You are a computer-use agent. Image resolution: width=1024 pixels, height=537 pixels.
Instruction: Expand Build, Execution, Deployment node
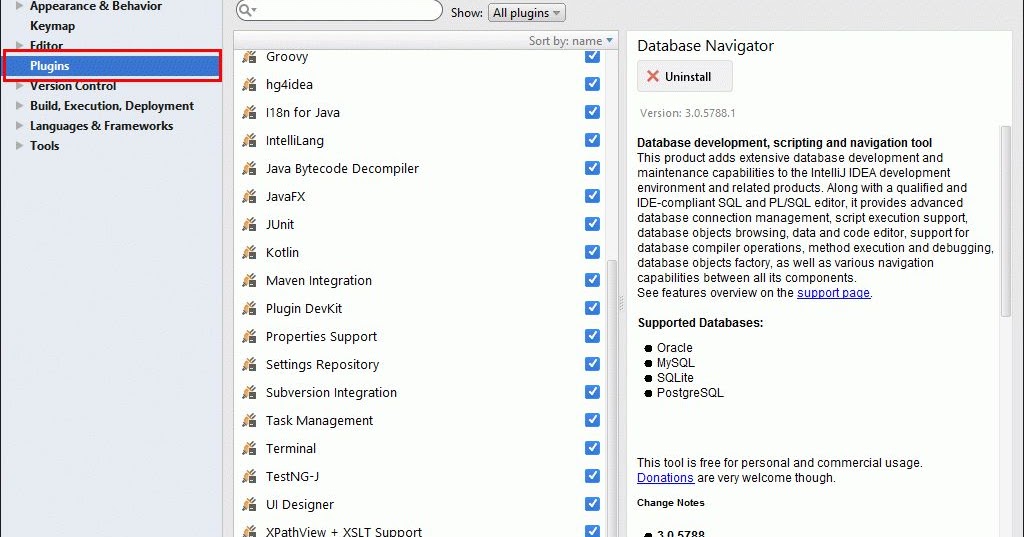(x=20, y=106)
